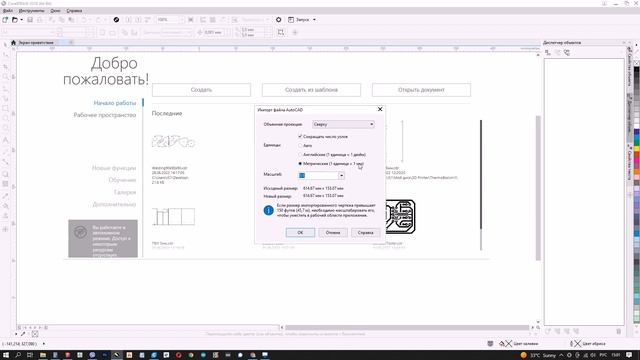Click the Справка (Help) button in the import dialog
The image size is (640, 360).
[365, 232]
